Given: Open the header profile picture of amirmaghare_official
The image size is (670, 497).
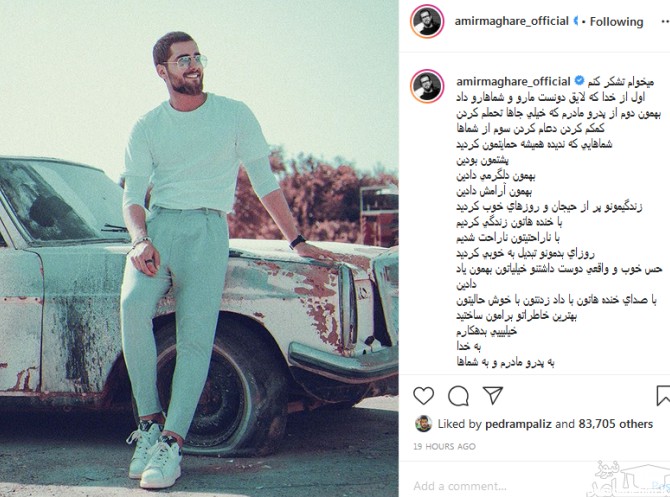Looking at the screenshot, I should point(427,21).
